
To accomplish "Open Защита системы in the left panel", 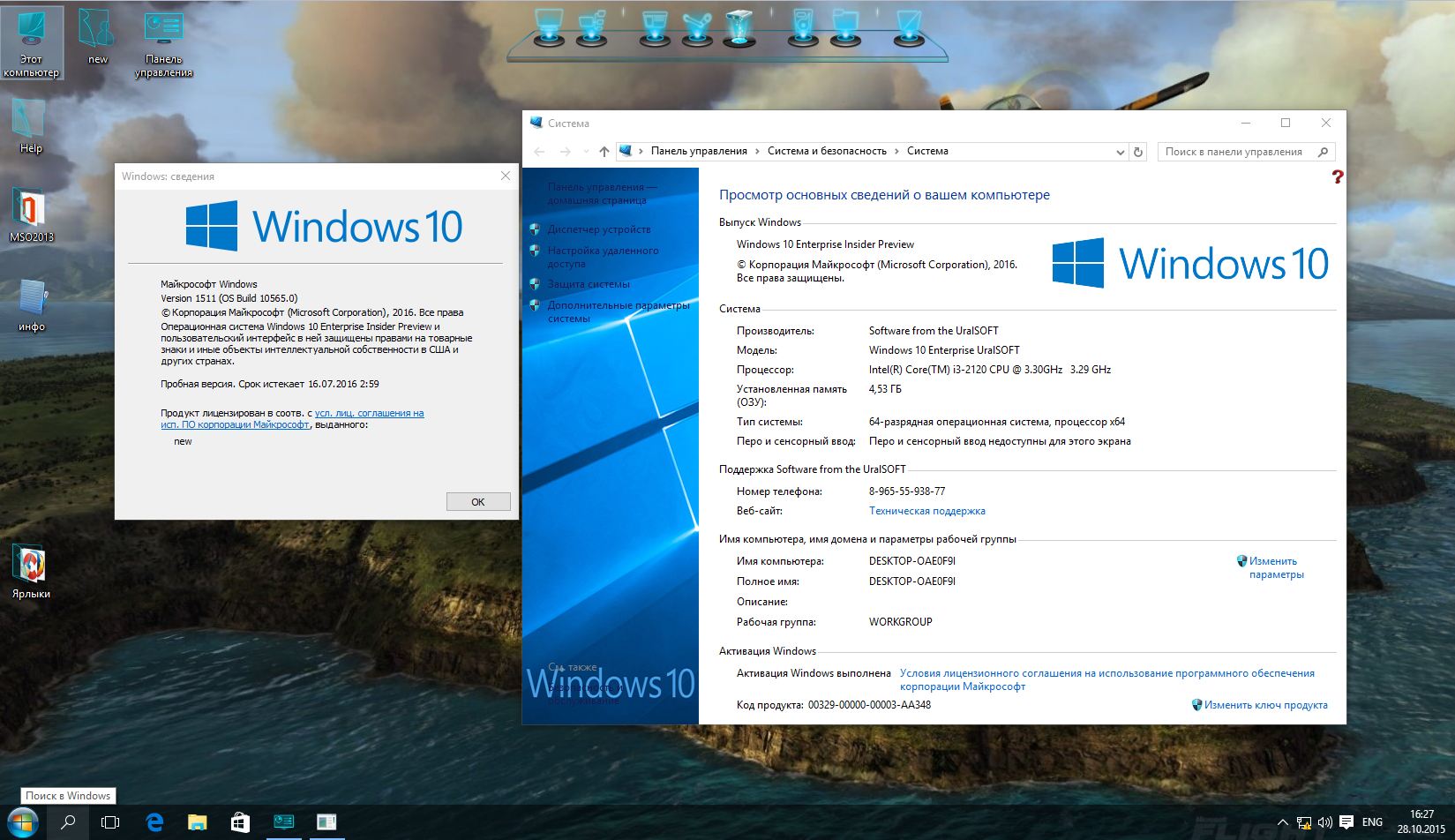I will click(589, 284).
